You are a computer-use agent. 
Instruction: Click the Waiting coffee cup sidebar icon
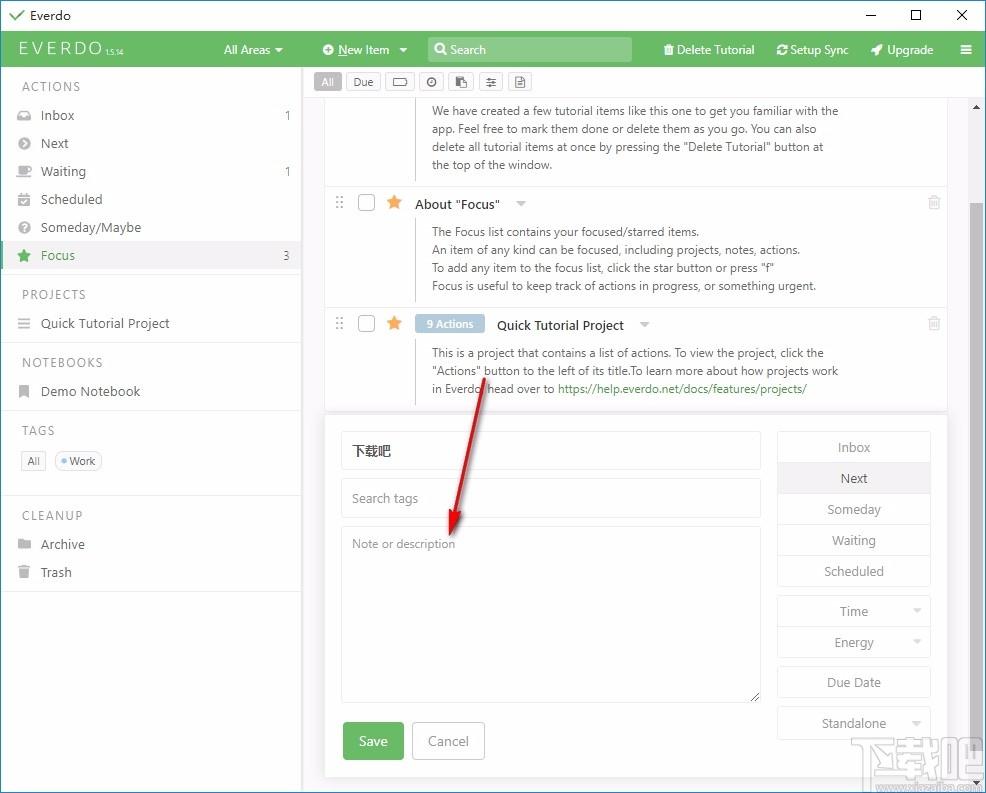pos(24,171)
